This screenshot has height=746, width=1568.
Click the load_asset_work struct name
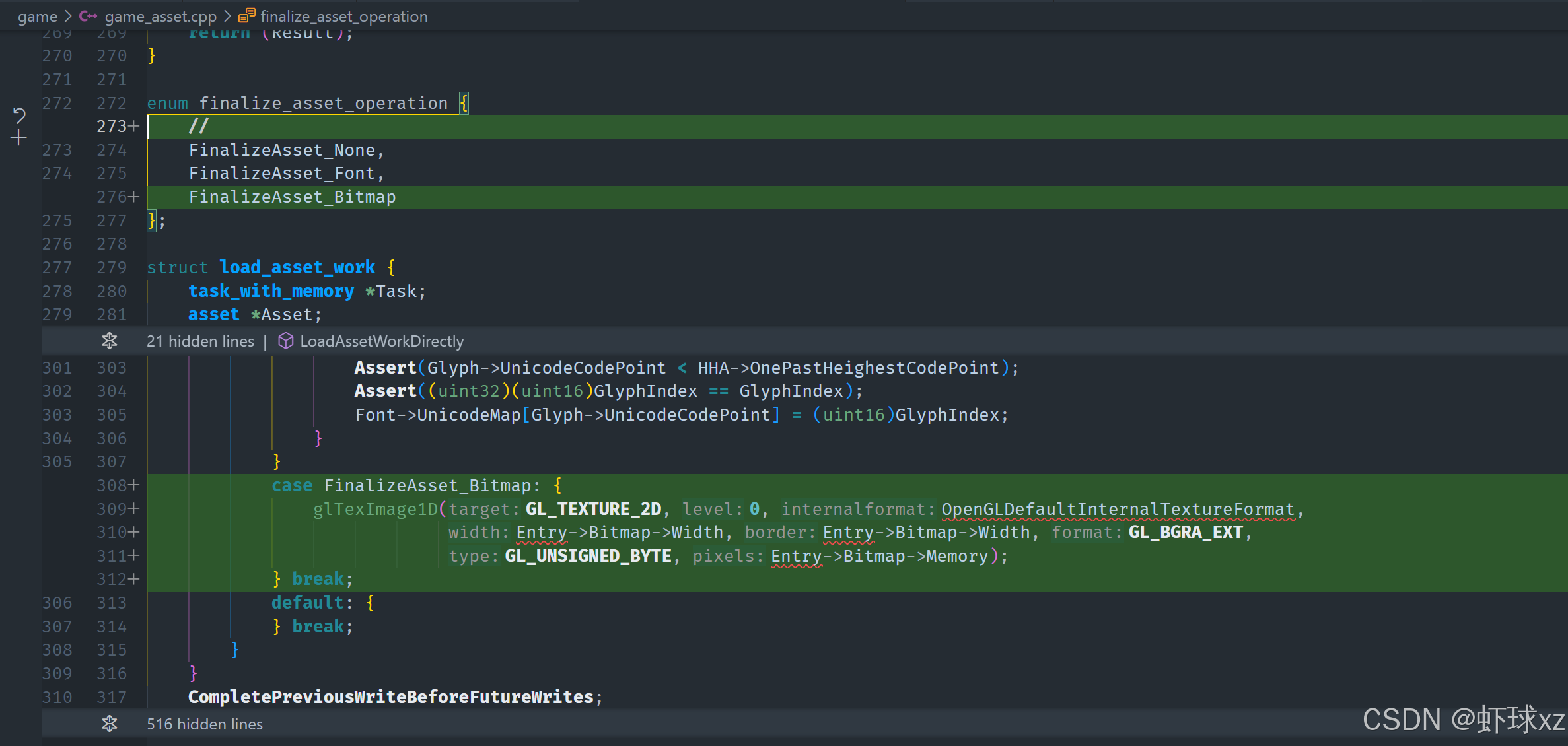297,267
